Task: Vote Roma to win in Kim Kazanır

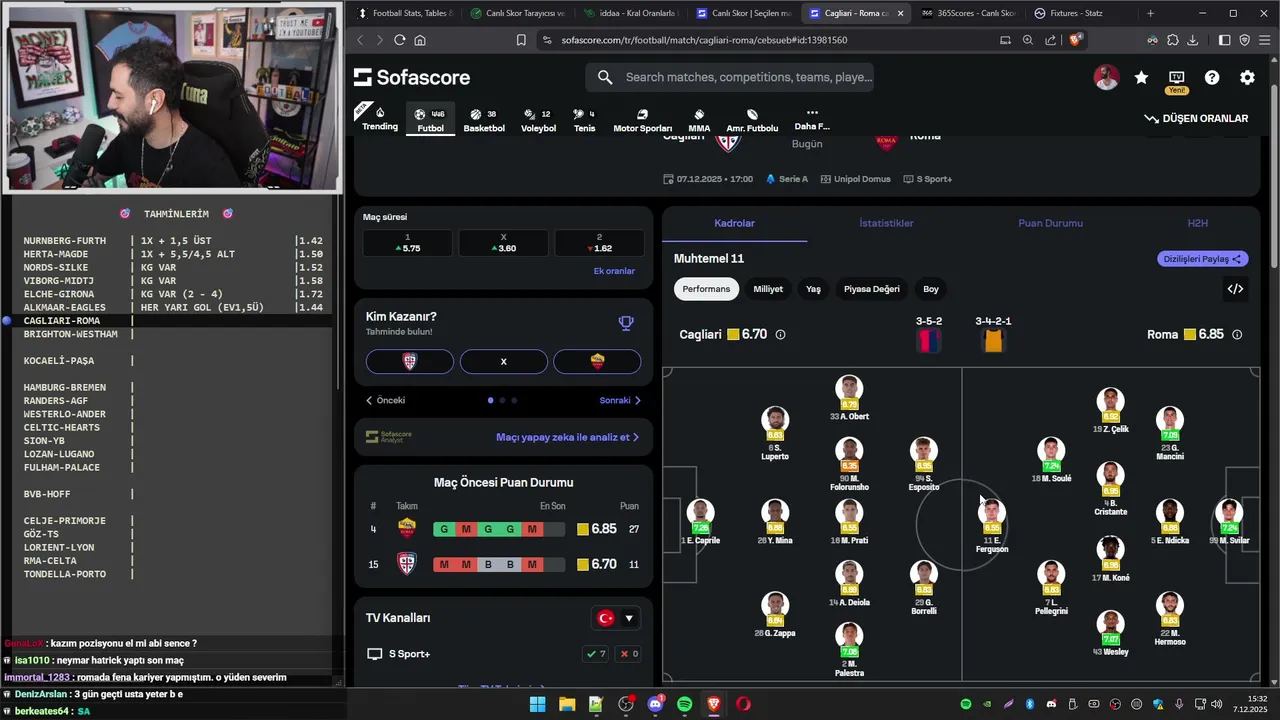Action: click(x=597, y=361)
